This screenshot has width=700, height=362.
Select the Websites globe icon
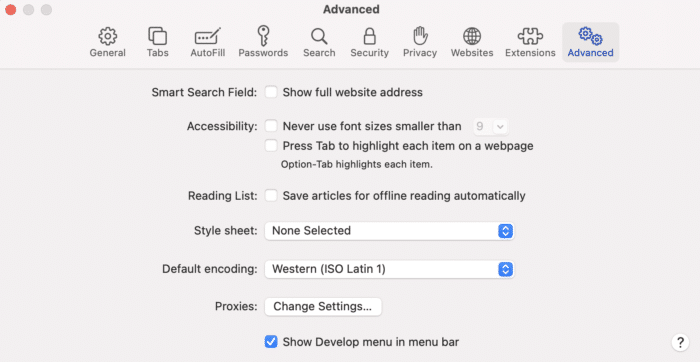pos(472,36)
